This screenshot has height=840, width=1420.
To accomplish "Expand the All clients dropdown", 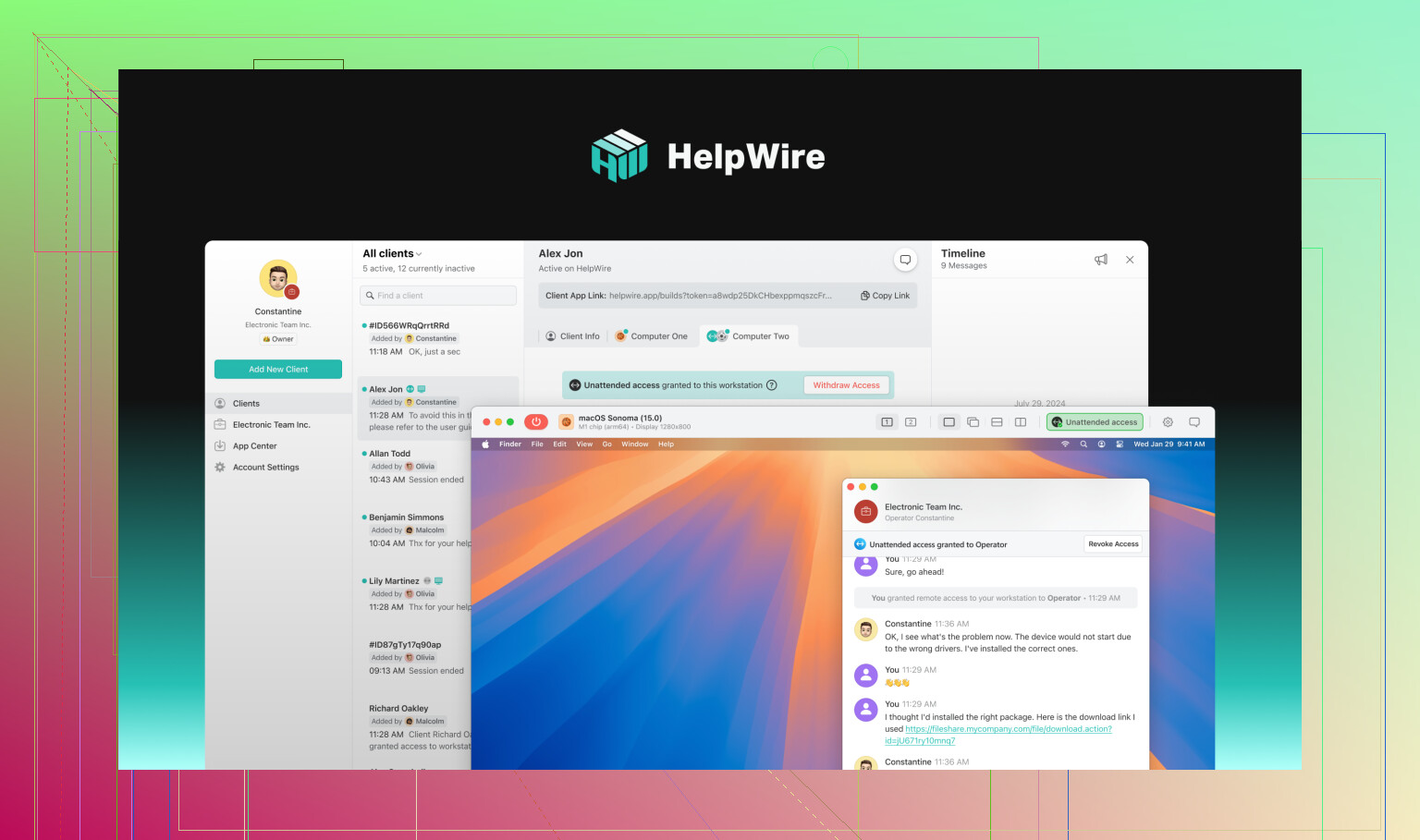I will [x=392, y=253].
